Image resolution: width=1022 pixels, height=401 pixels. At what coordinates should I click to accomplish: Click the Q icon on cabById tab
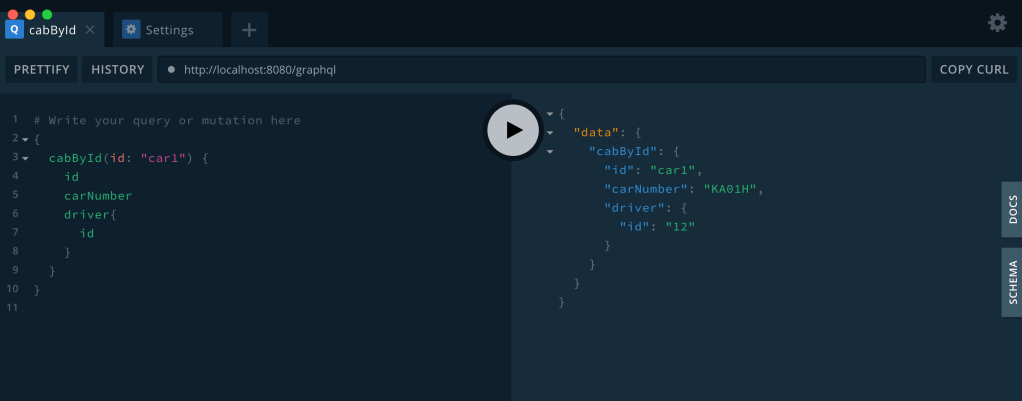(14, 30)
